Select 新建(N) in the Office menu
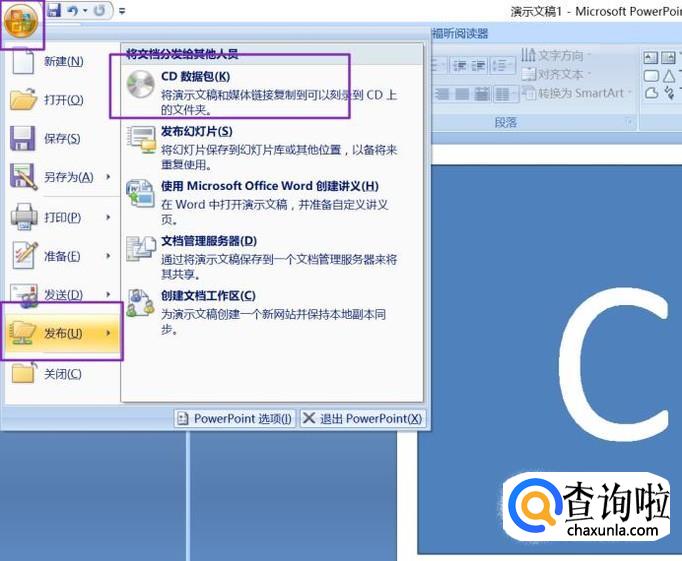Image resolution: width=682 pixels, height=561 pixels. coord(61,61)
